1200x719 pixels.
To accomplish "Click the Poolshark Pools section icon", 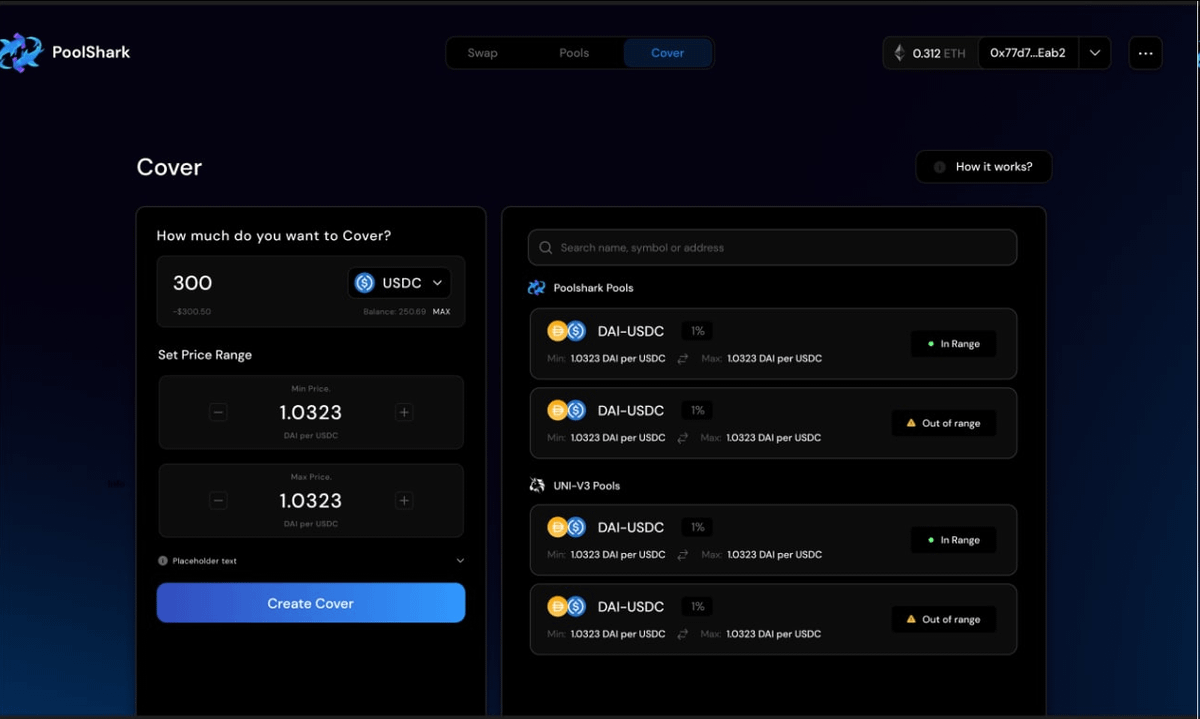I will pos(537,288).
